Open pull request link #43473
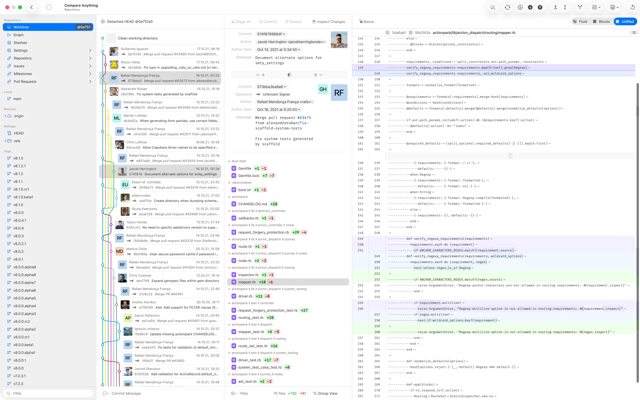The height and width of the screenshot is (400, 640). [304, 118]
